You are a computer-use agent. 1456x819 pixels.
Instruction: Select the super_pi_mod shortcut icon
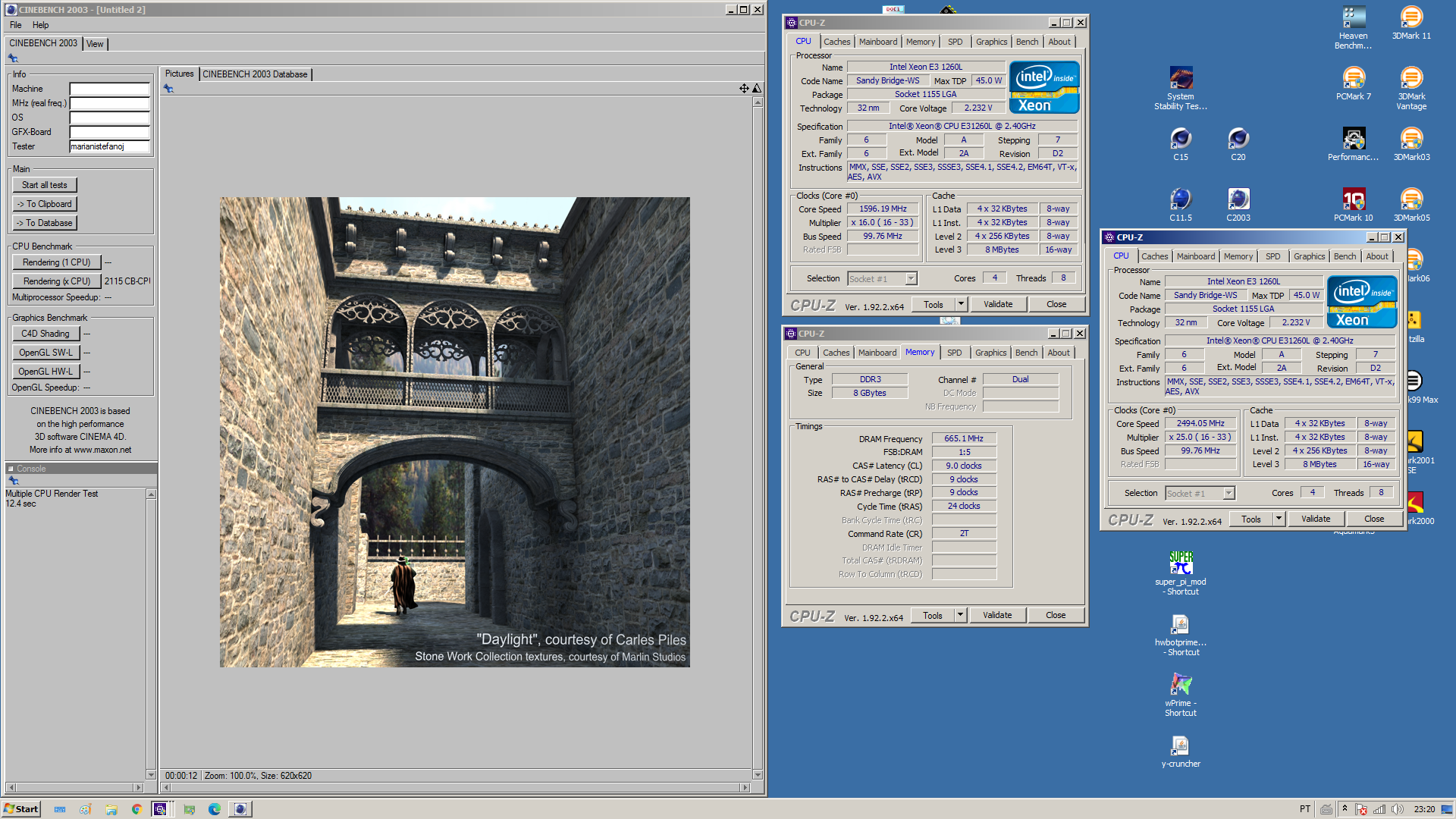pos(1181,573)
